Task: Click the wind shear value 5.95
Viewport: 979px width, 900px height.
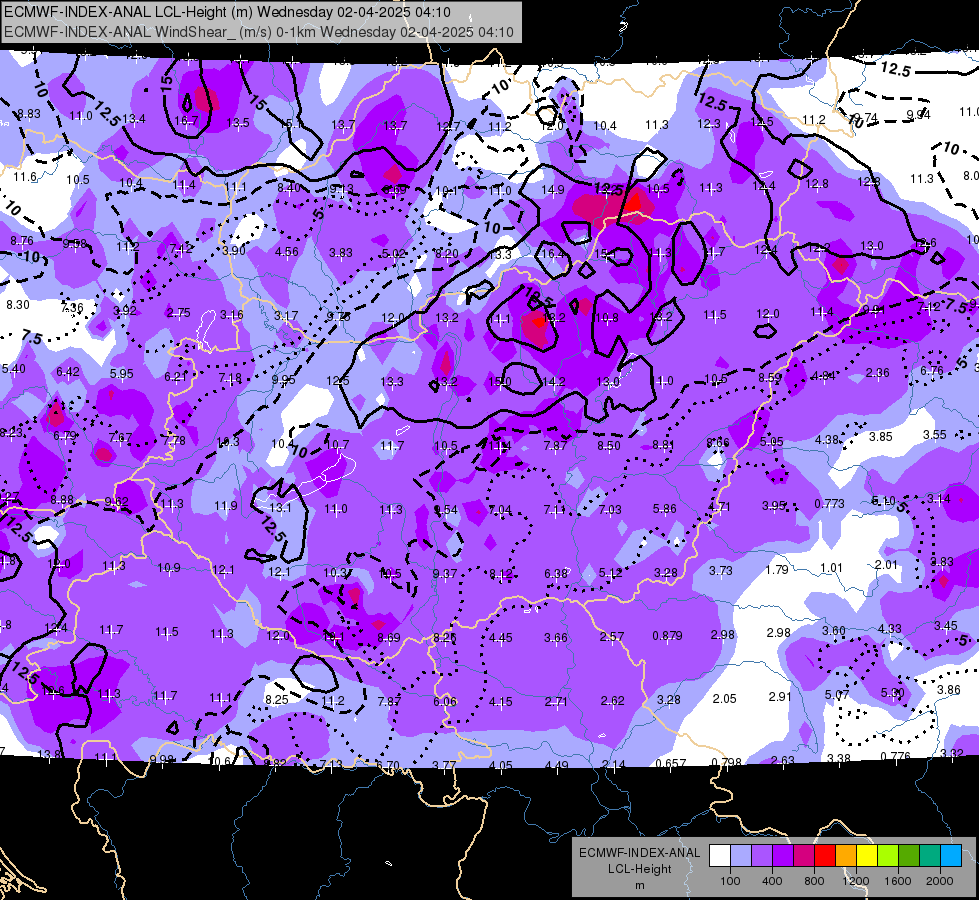Action: [x=122, y=373]
